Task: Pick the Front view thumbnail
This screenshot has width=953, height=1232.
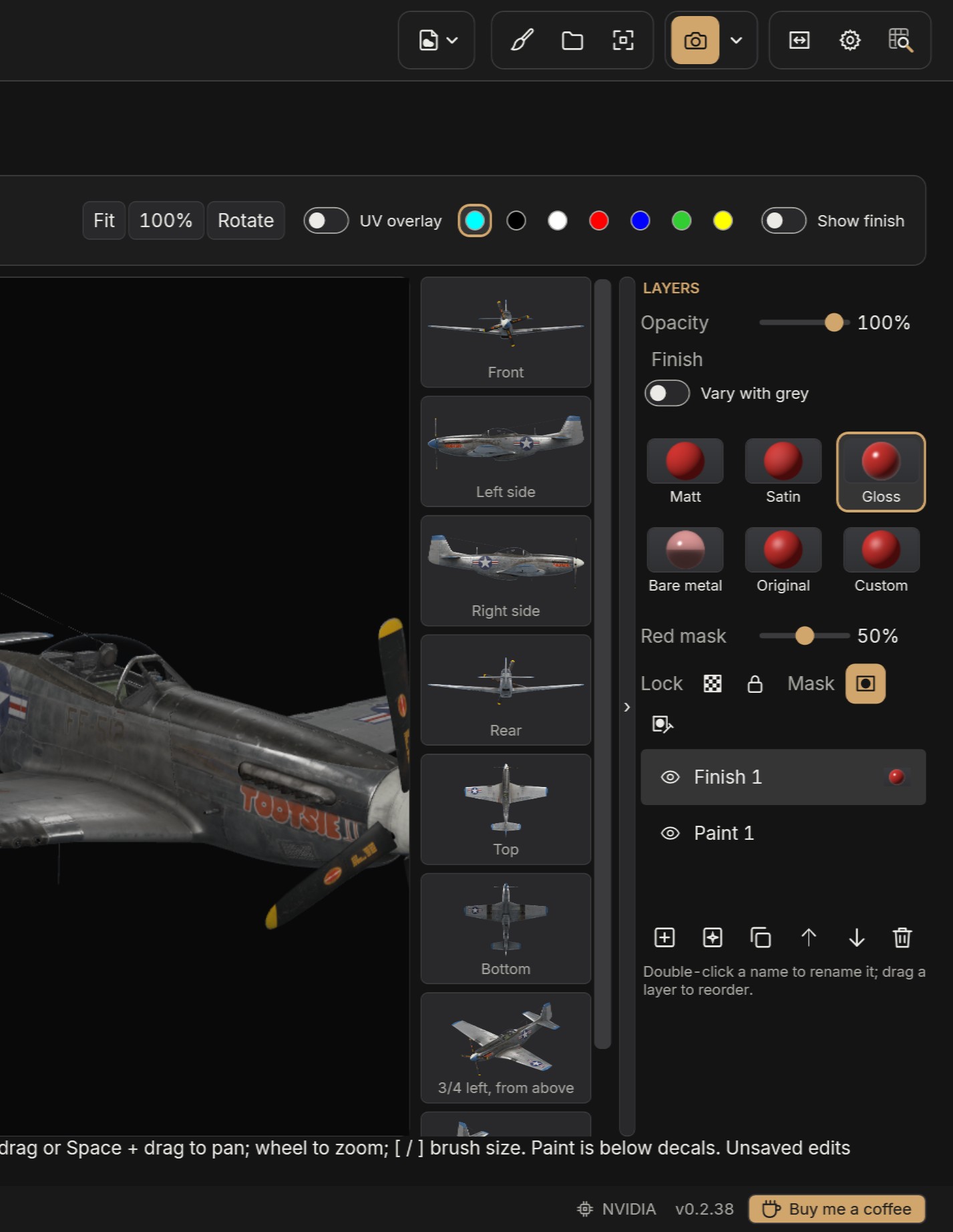Action: point(506,332)
